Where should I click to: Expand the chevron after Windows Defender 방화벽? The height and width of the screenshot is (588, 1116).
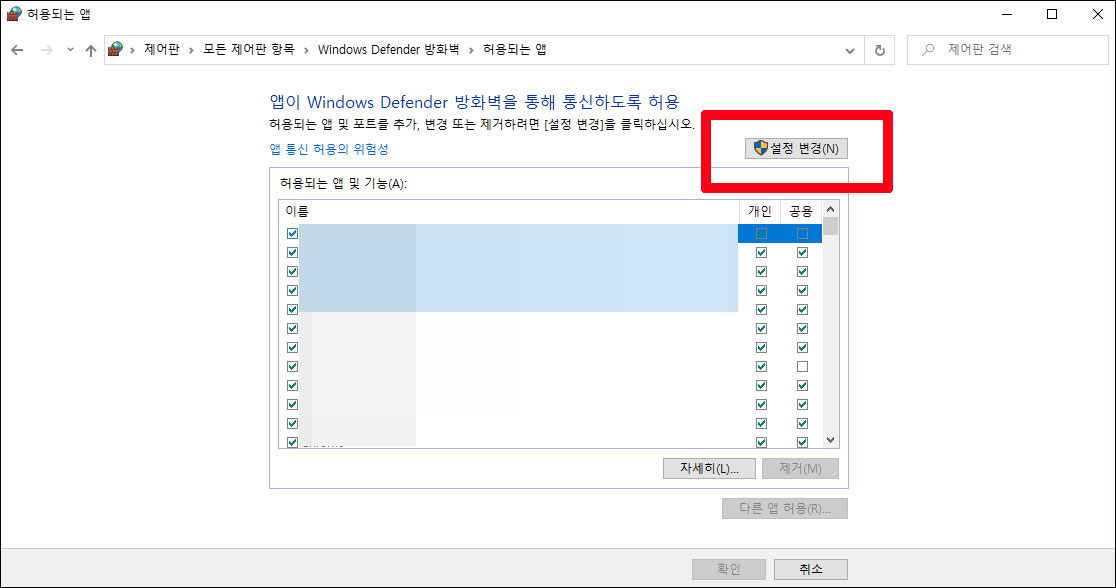click(x=470, y=50)
